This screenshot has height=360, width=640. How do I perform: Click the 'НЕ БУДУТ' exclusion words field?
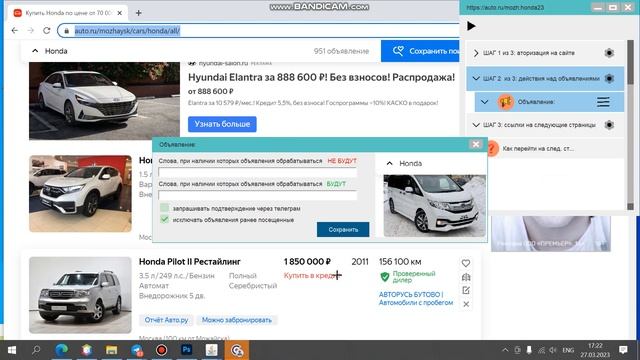(x=258, y=172)
